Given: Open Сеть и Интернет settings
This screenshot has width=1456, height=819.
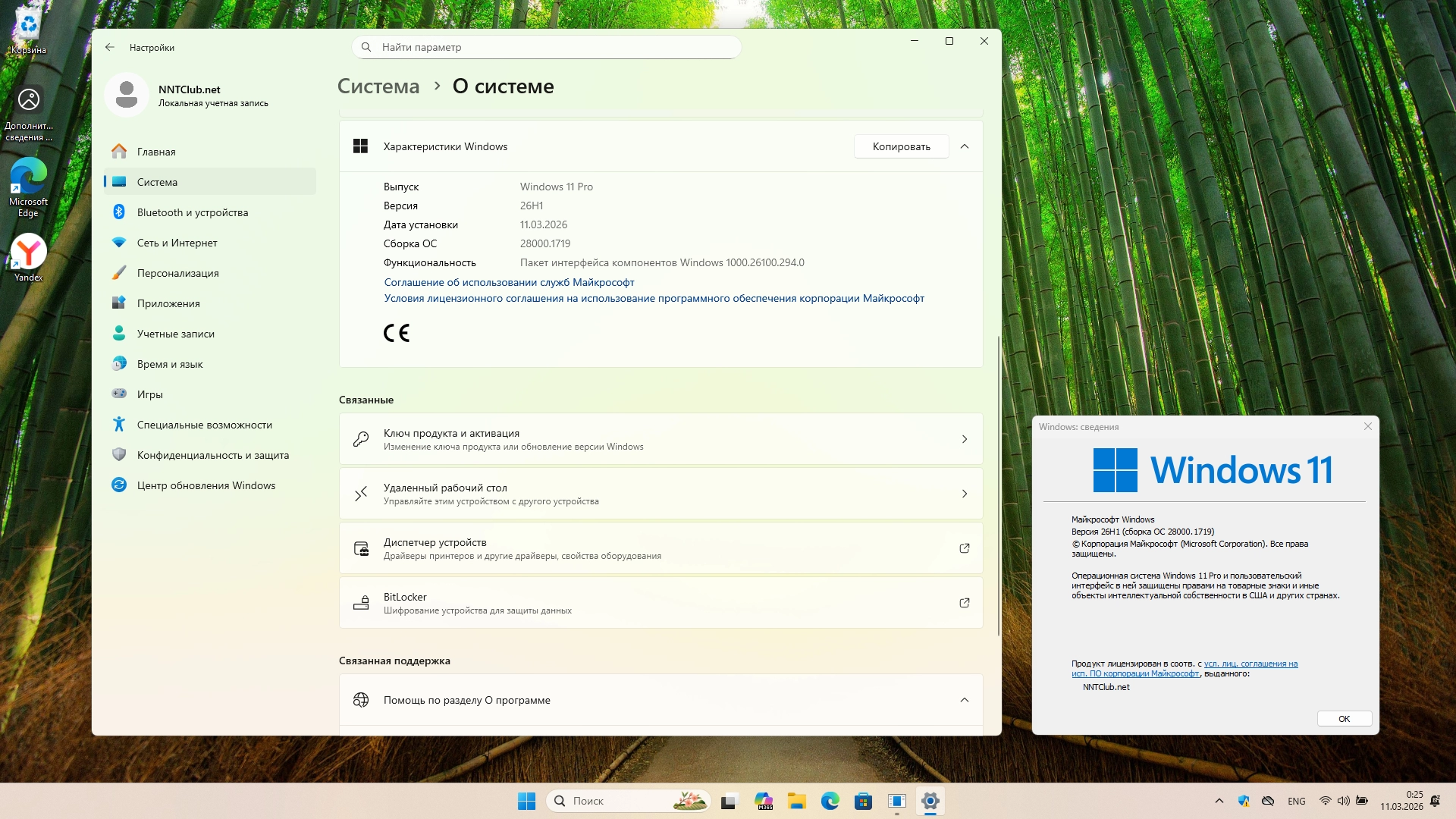Looking at the screenshot, I should 177,243.
